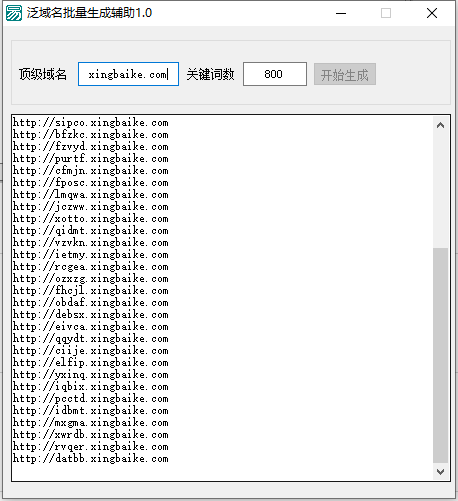Click the 顶级域名 input field
458x501 pixels.
point(128,74)
